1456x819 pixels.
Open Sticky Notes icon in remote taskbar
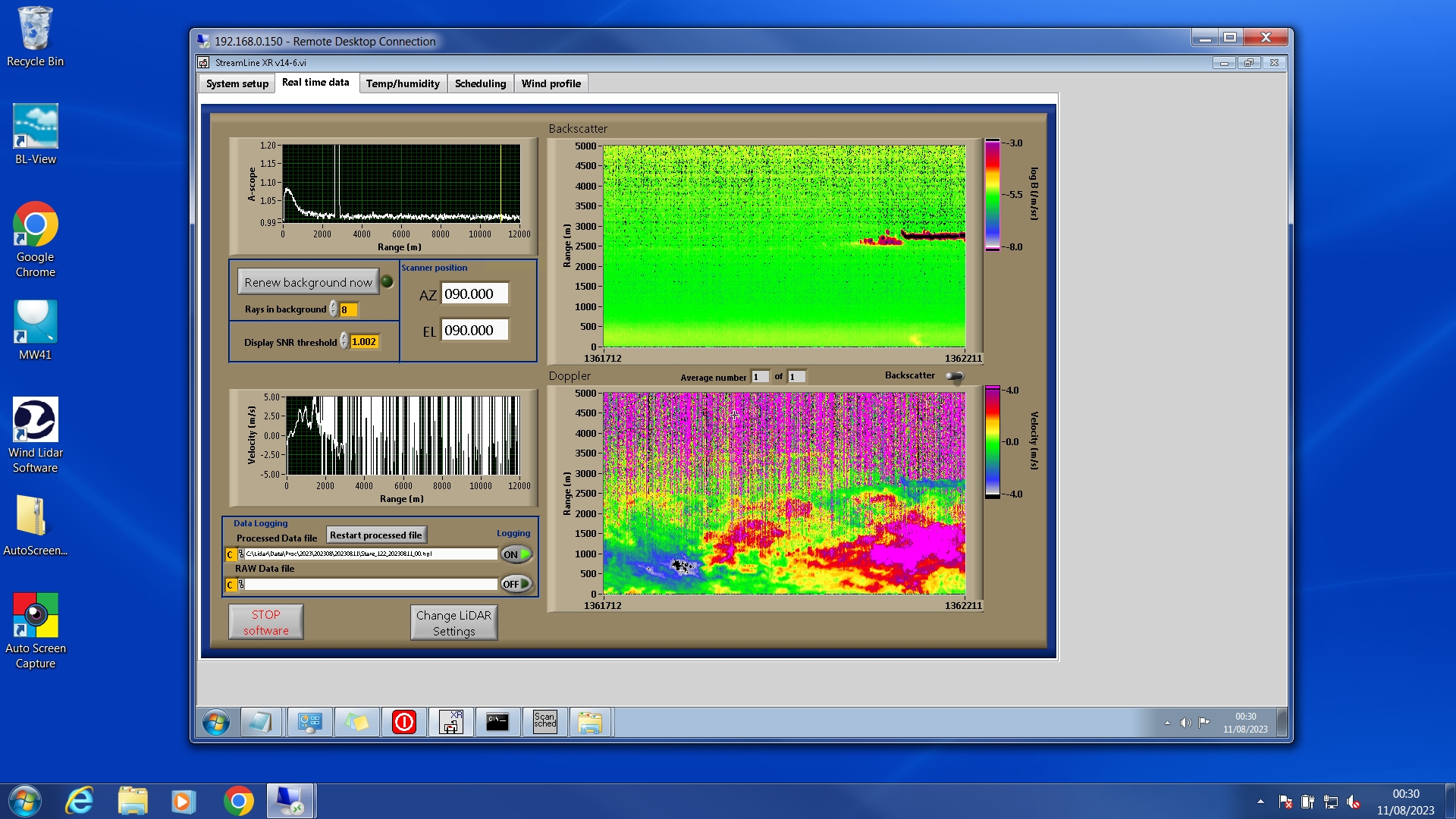click(356, 721)
